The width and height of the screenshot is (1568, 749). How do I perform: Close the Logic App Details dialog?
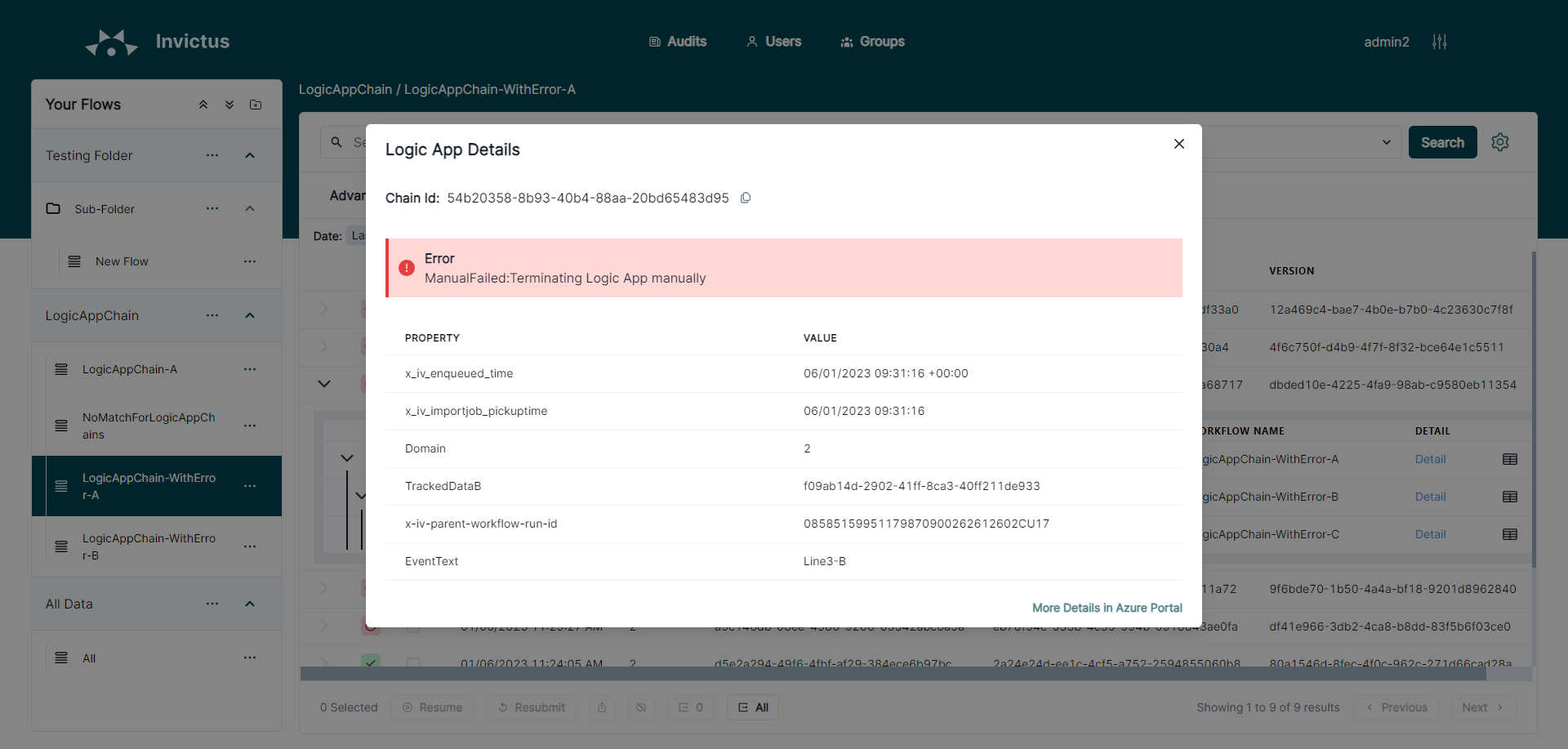click(1178, 144)
